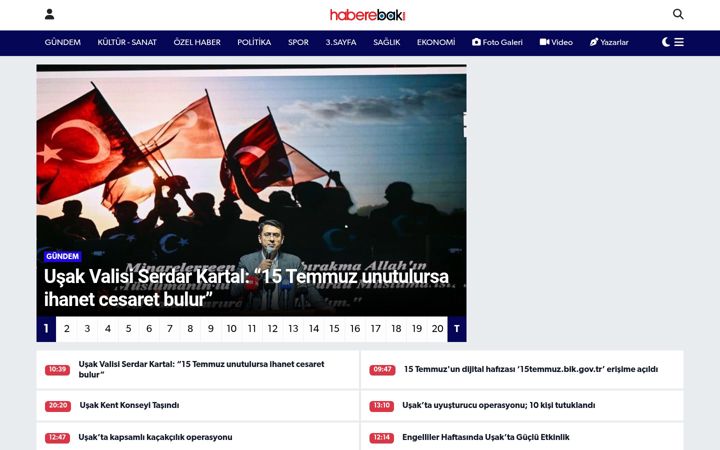720x450 pixels.
Task: Open Yazarlar authors link
Action: click(609, 42)
